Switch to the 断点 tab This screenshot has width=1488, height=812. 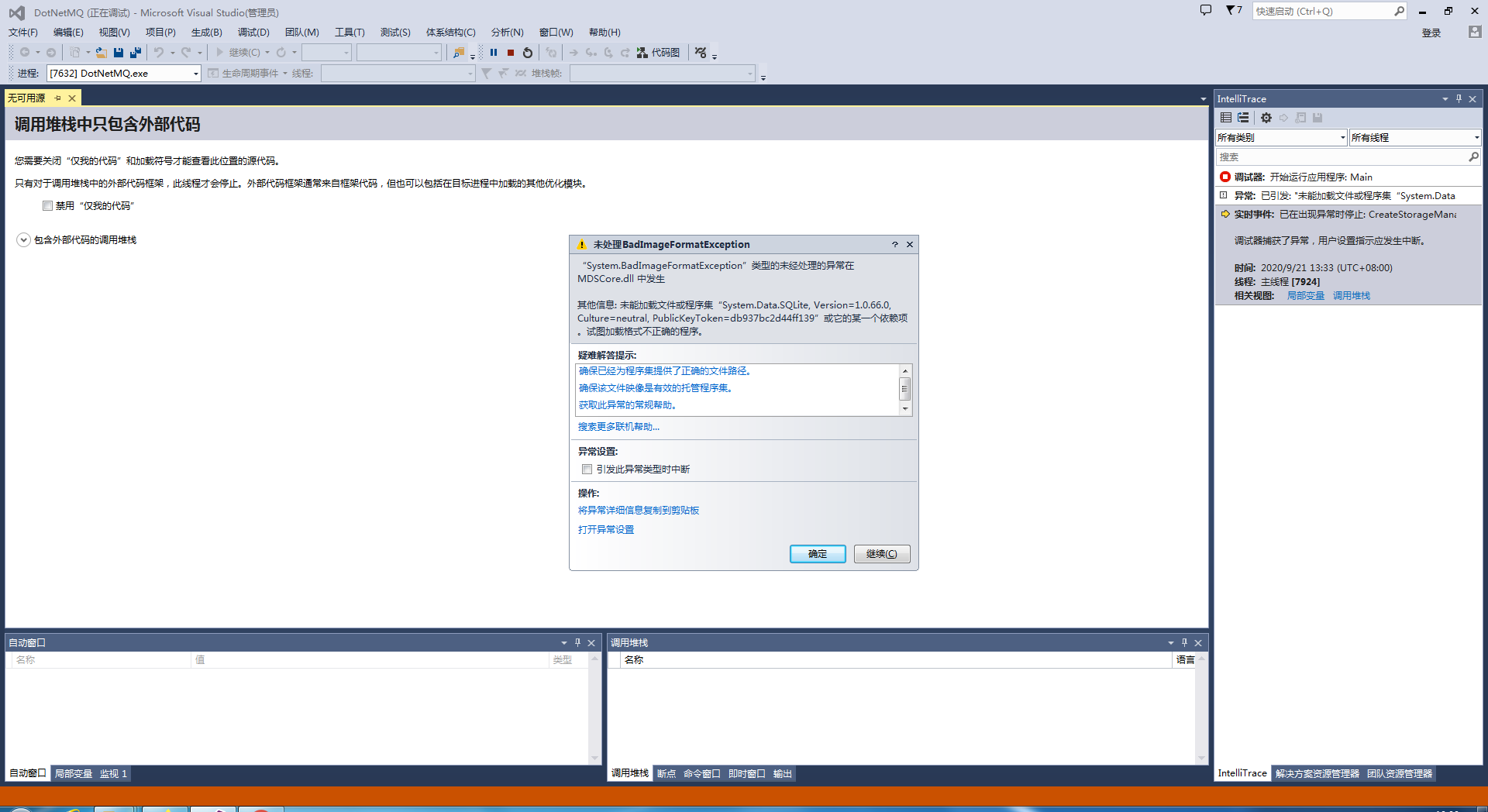666,773
